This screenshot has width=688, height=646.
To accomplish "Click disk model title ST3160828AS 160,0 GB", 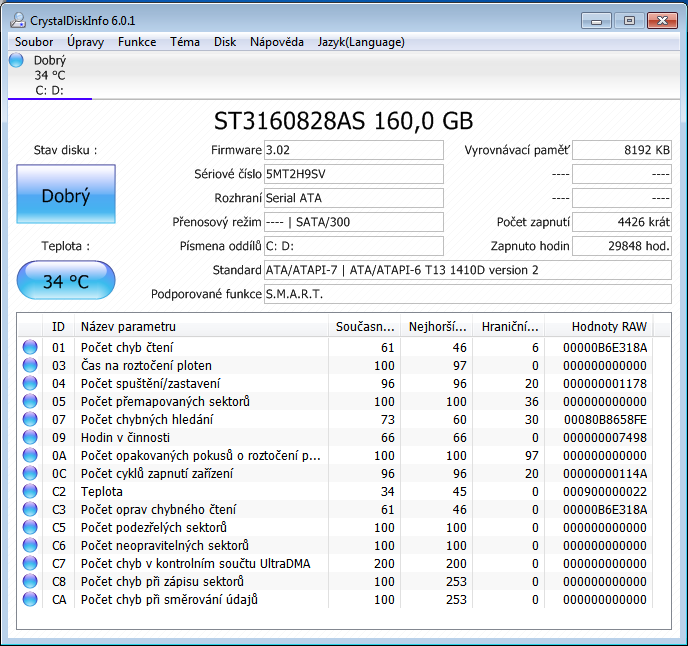I will 344,121.
